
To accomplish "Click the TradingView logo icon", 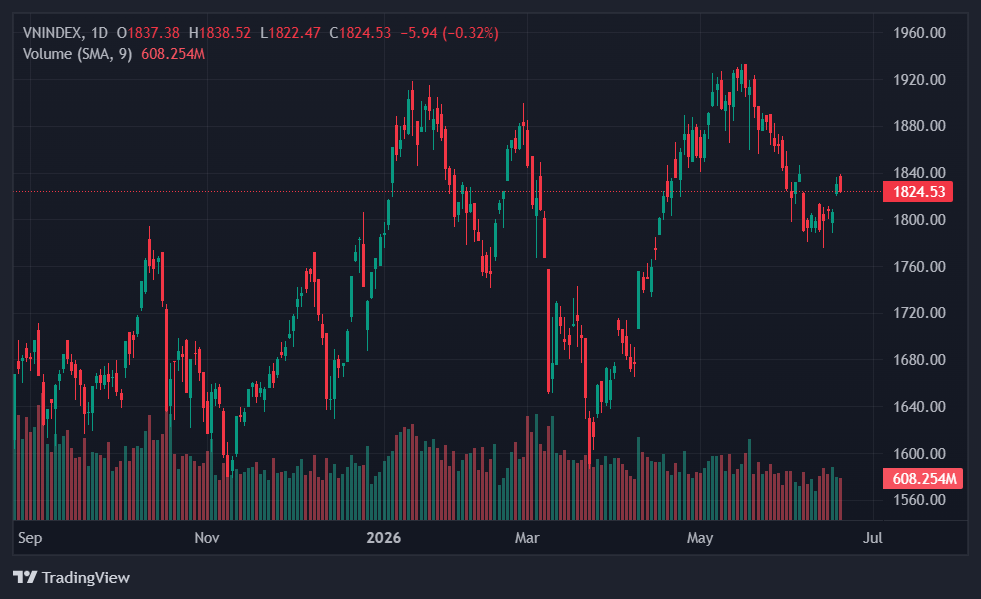I will [25, 576].
